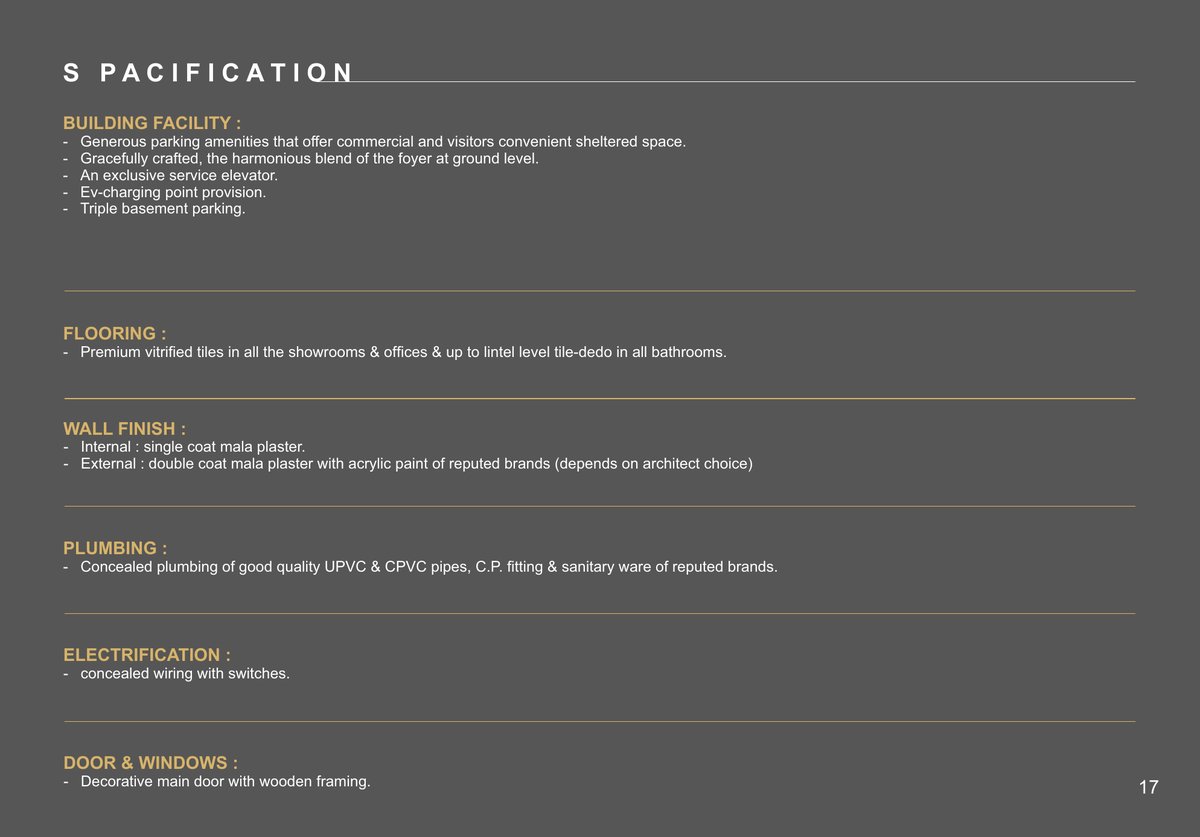
Task: Select the exclusive service elevator text
Action: pos(179,176)
